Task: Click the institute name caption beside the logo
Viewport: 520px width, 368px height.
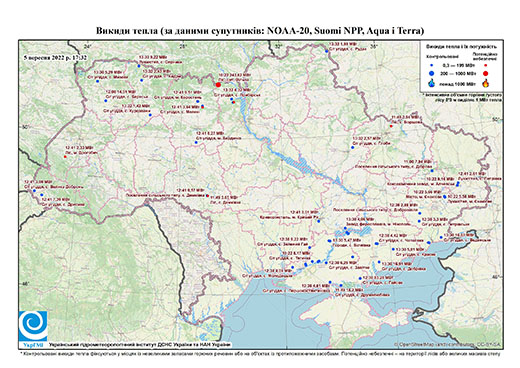Action: 140,345
